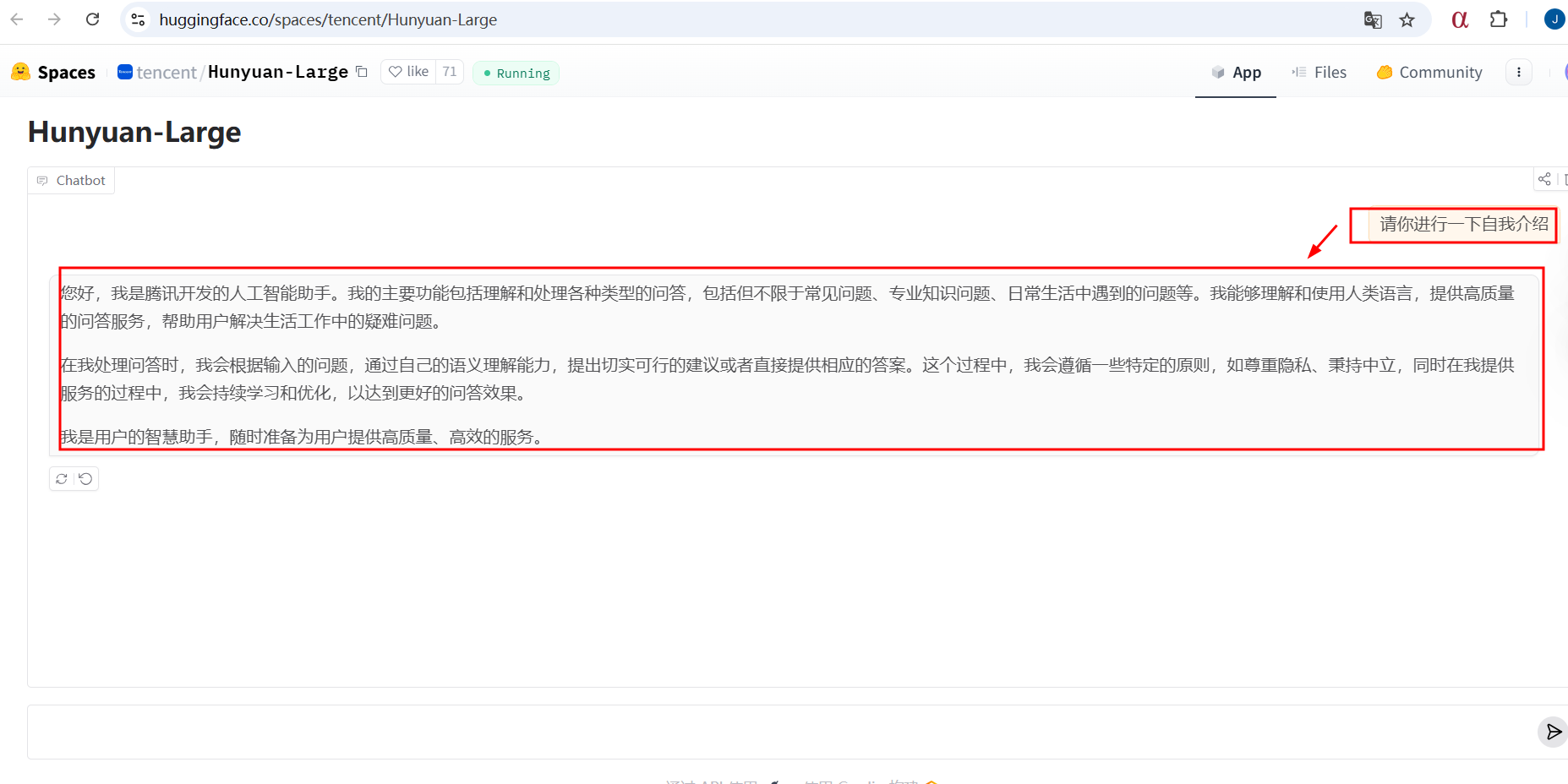Click the Hunyuan-Large page heading
The width and height of the screenshot is (1568, 784).
pyautogui.click(x=134, y=132)
